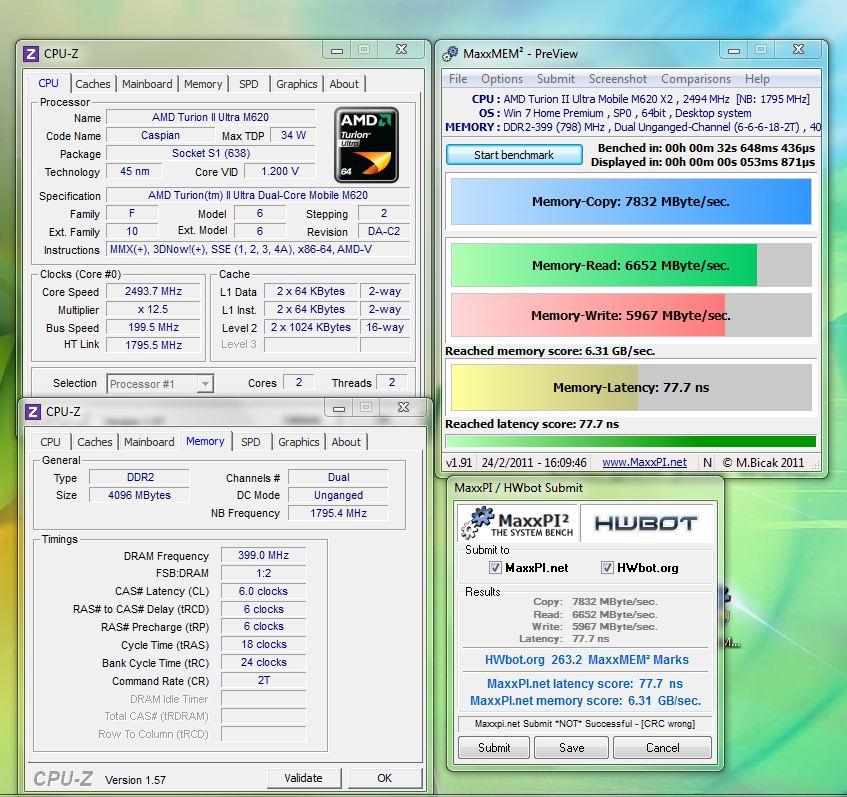The height and width of the screenshot is (797, 847).
Task: Open the Comparisons menu in MaxxMEM
Action: click(x=696, y=79)
